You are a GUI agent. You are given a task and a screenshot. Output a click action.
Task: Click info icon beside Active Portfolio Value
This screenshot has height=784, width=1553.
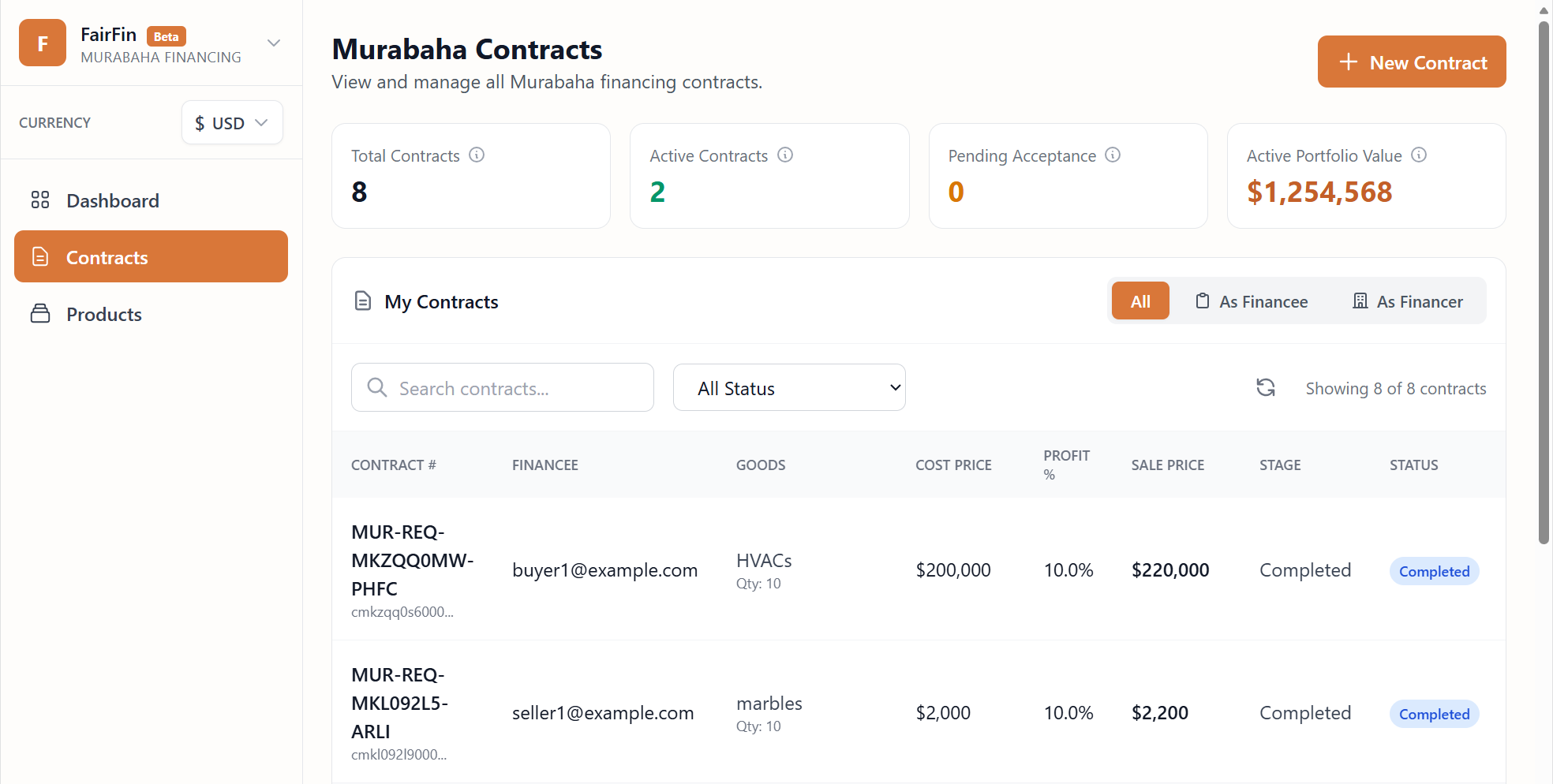tap(1419, 155)
